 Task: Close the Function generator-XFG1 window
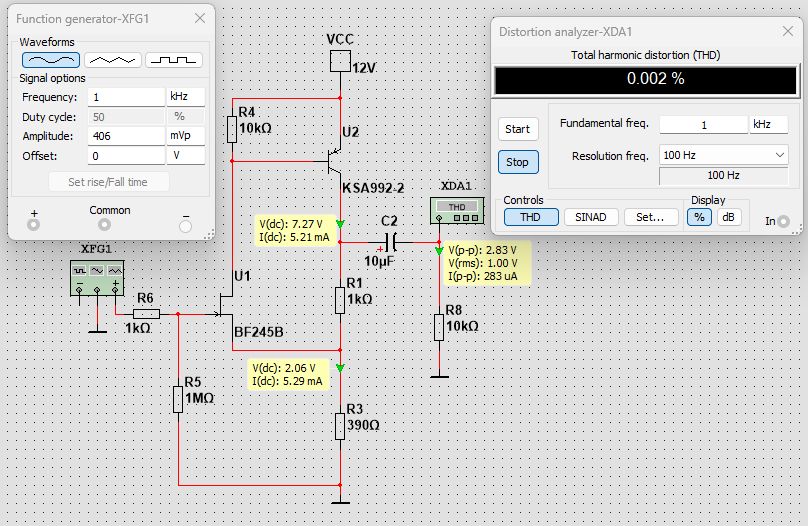point(200,19)
